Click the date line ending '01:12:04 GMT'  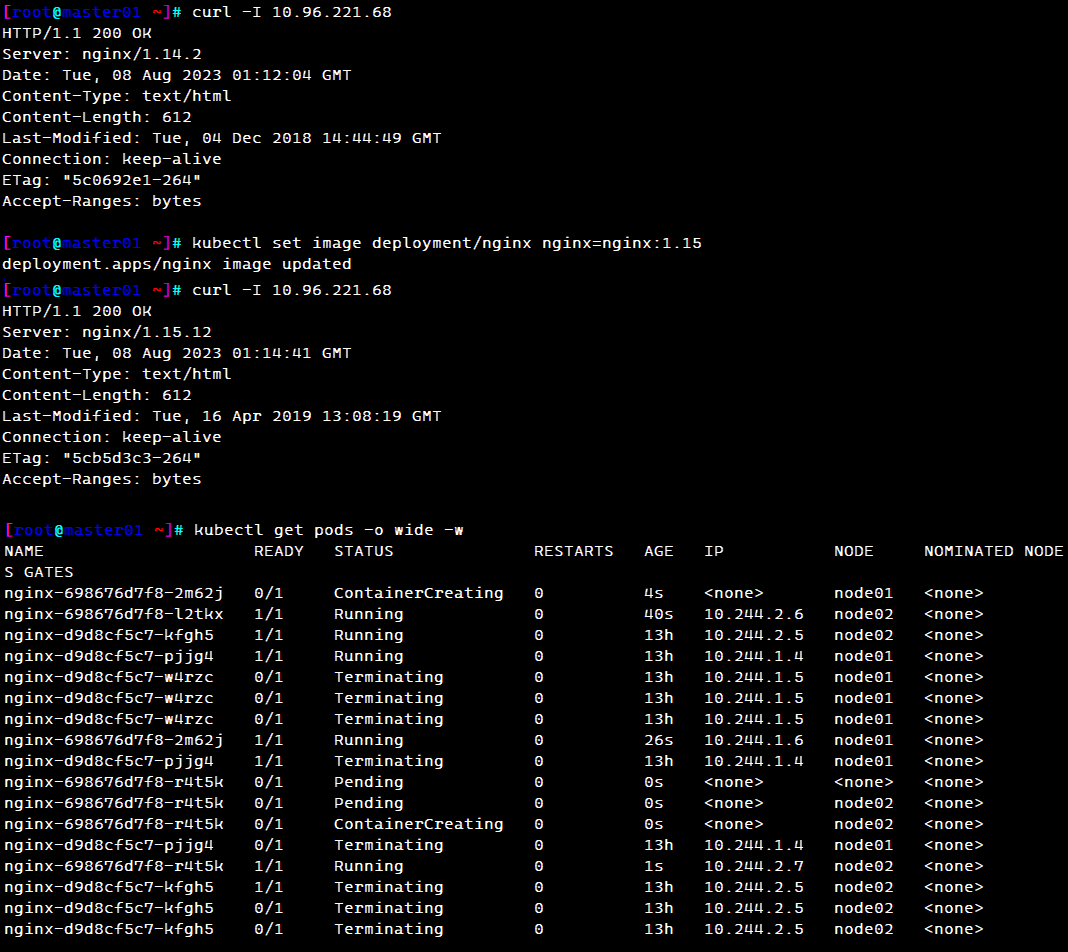coord(177,76)
